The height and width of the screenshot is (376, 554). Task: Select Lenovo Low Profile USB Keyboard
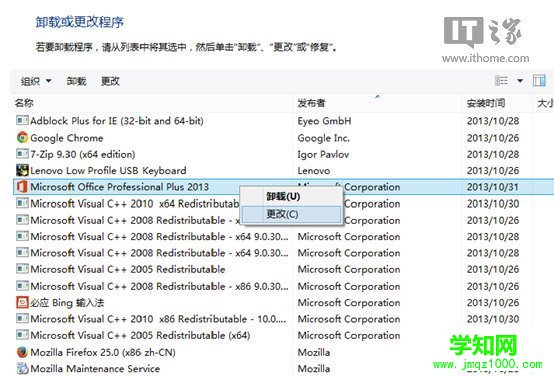click(x=108, y=171)
